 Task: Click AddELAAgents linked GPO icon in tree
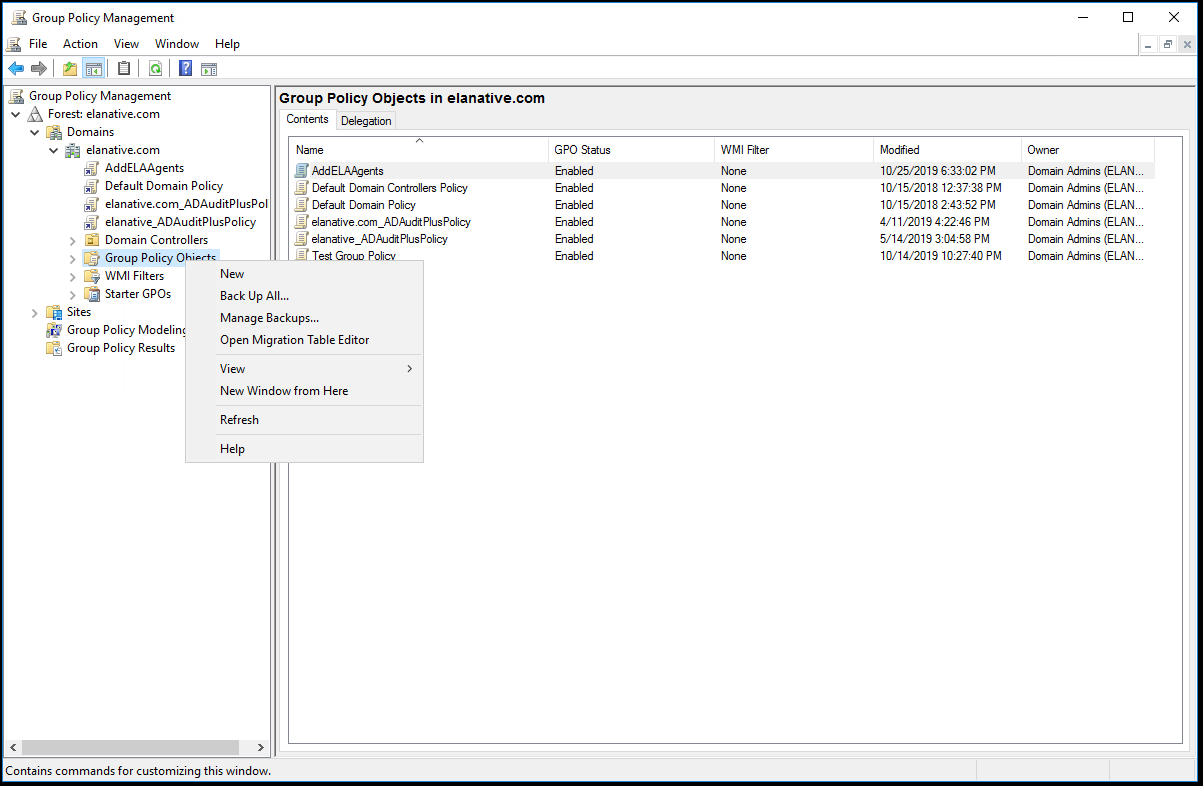point(92,168)
